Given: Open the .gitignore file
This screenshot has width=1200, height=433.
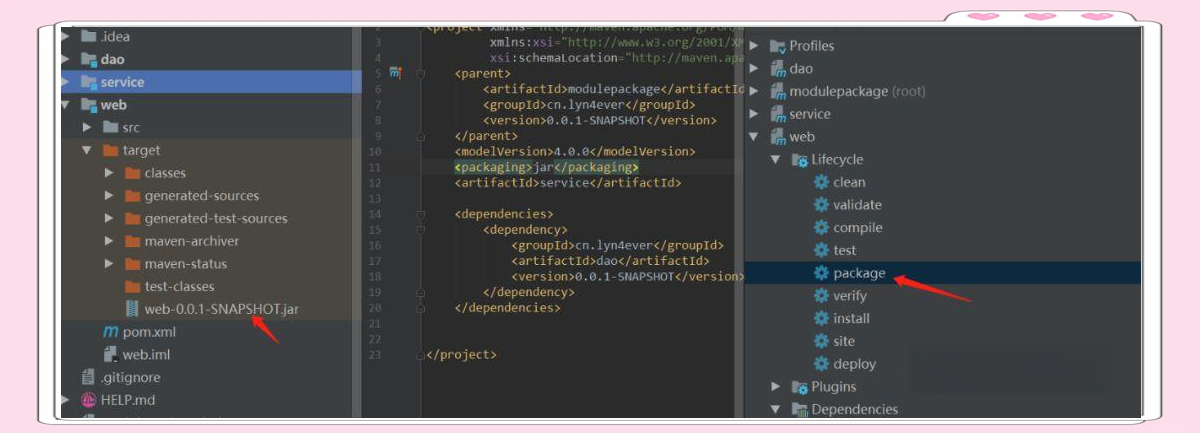Looking at the screenshot, I should 129,378.
